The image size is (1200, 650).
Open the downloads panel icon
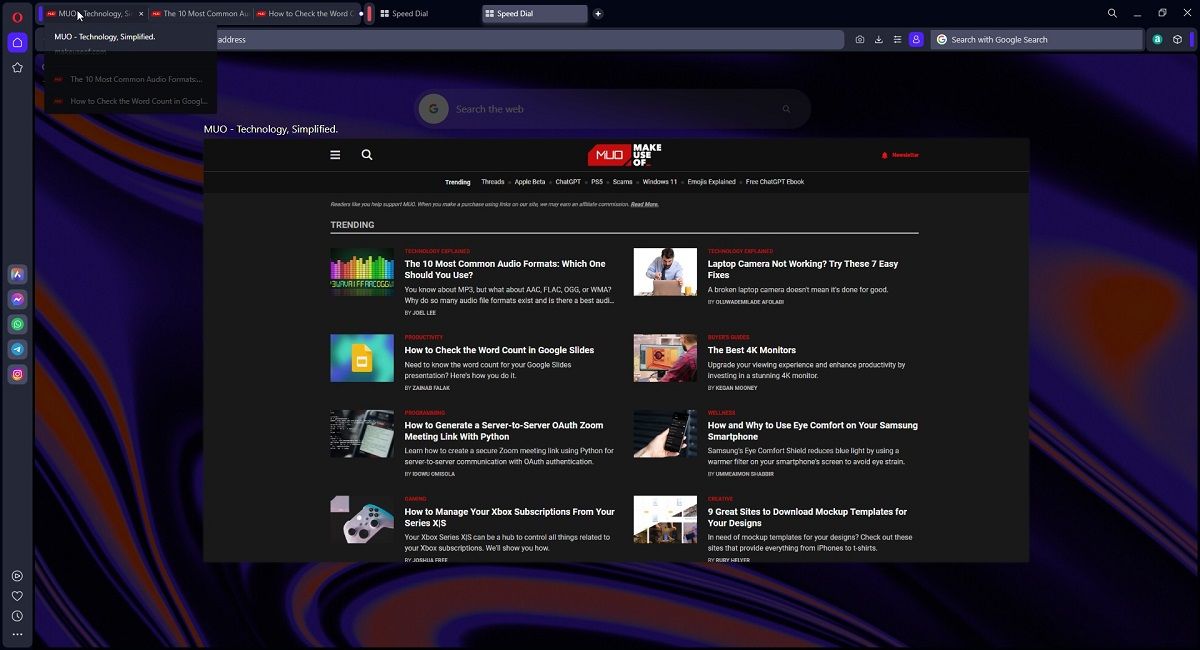tap(878, 40)
